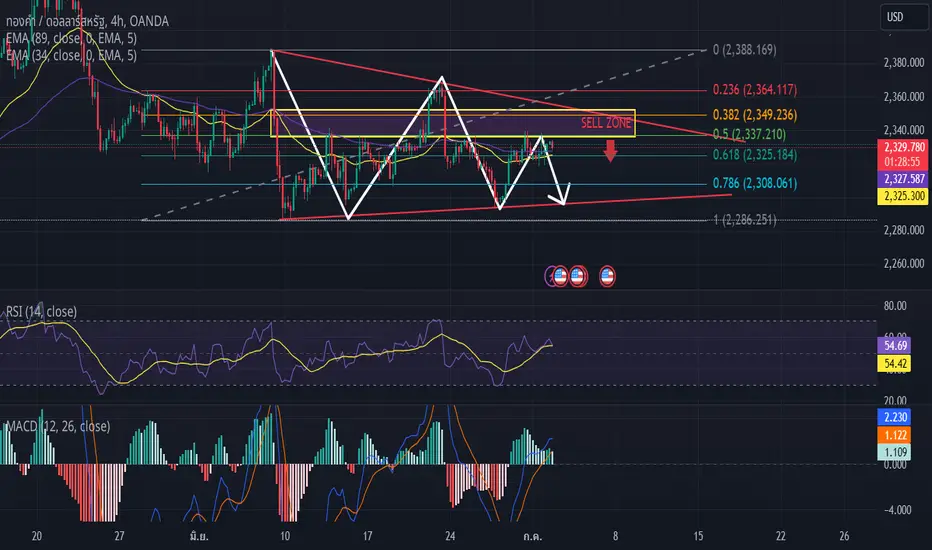Screen dimensions: 932x550
Task: Click the gold / US dollar 4h OANDA symbol title
Action: 87,21
